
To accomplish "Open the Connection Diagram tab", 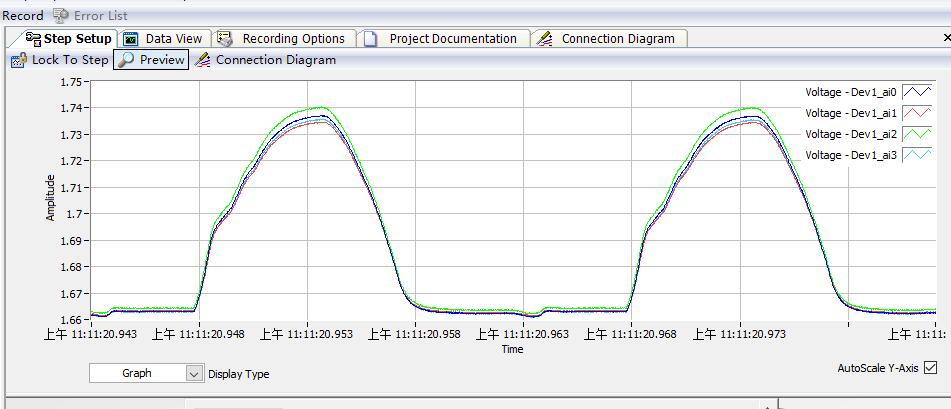I will [x=609, y=39].
